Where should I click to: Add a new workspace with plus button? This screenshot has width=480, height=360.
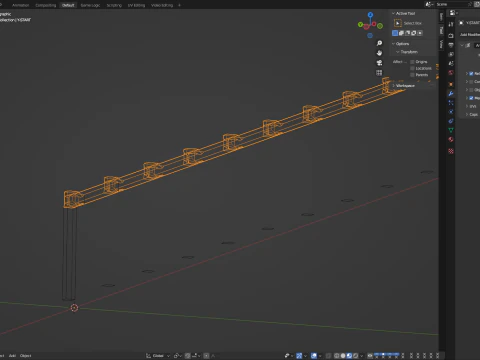179,5
